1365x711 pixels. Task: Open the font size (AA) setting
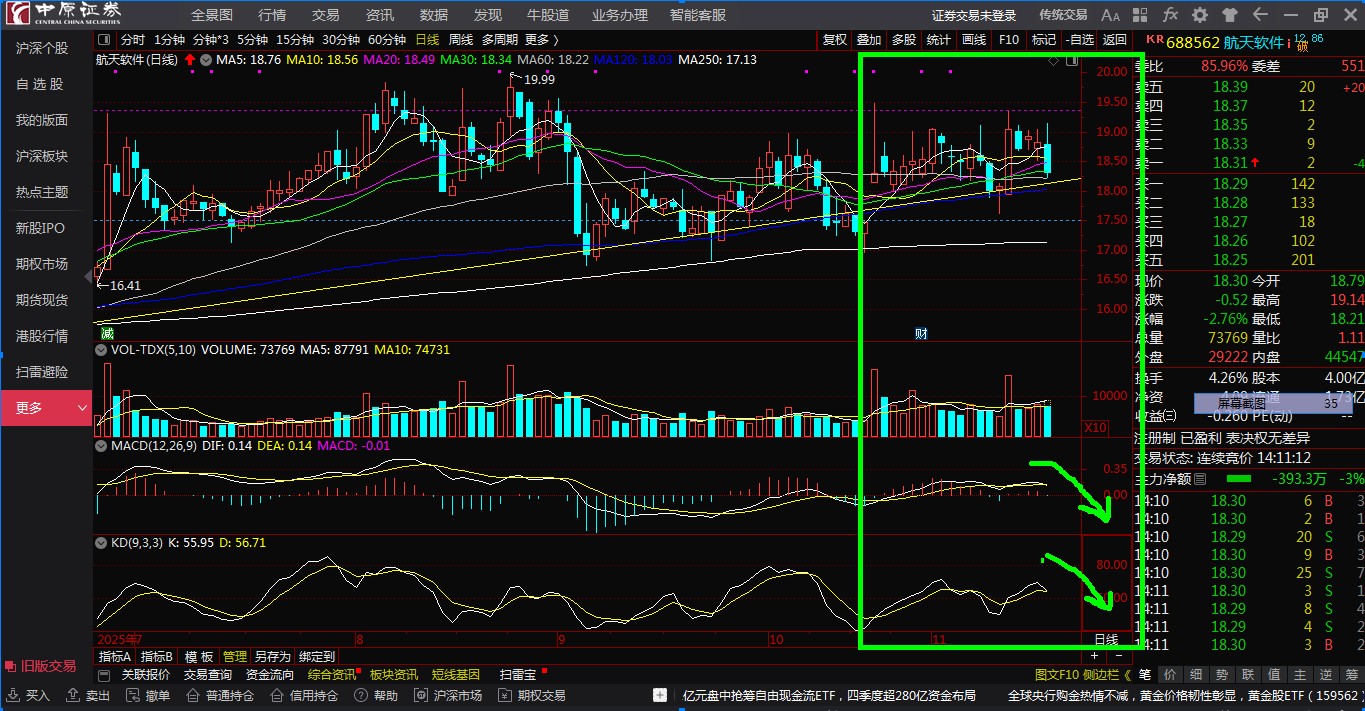point(1110,15)
